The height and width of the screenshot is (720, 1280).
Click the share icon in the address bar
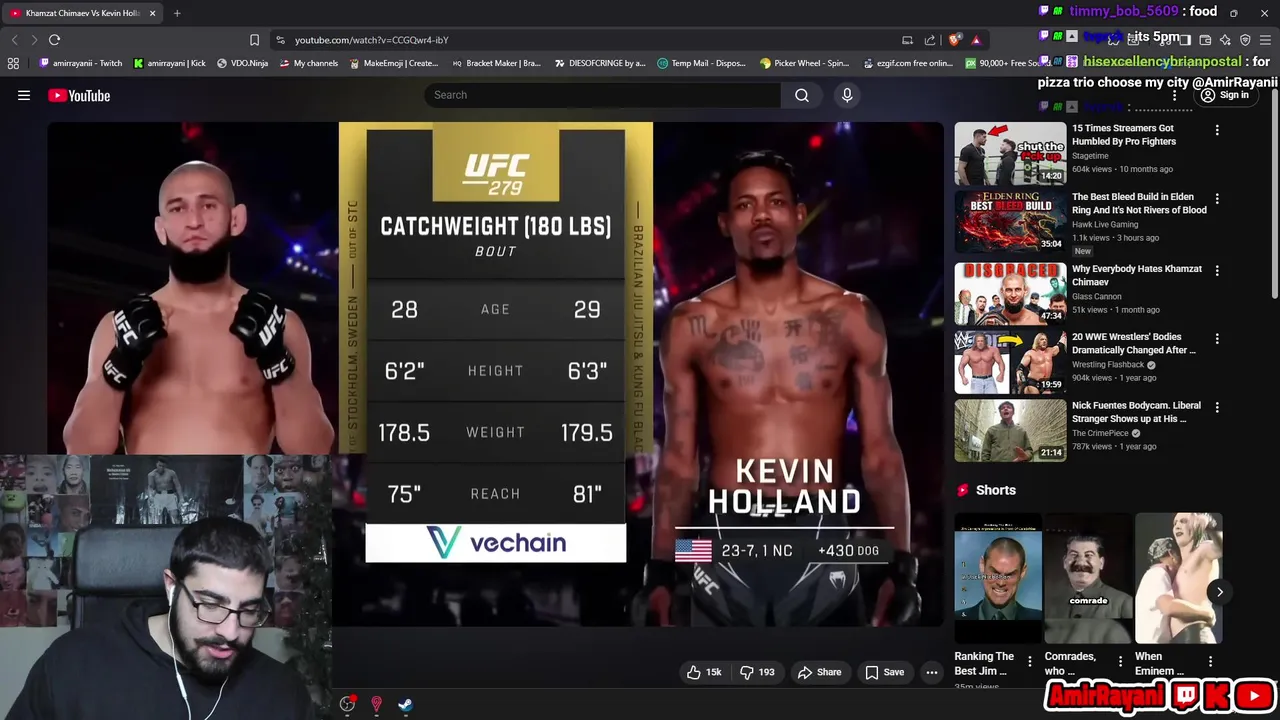point(930,40)
